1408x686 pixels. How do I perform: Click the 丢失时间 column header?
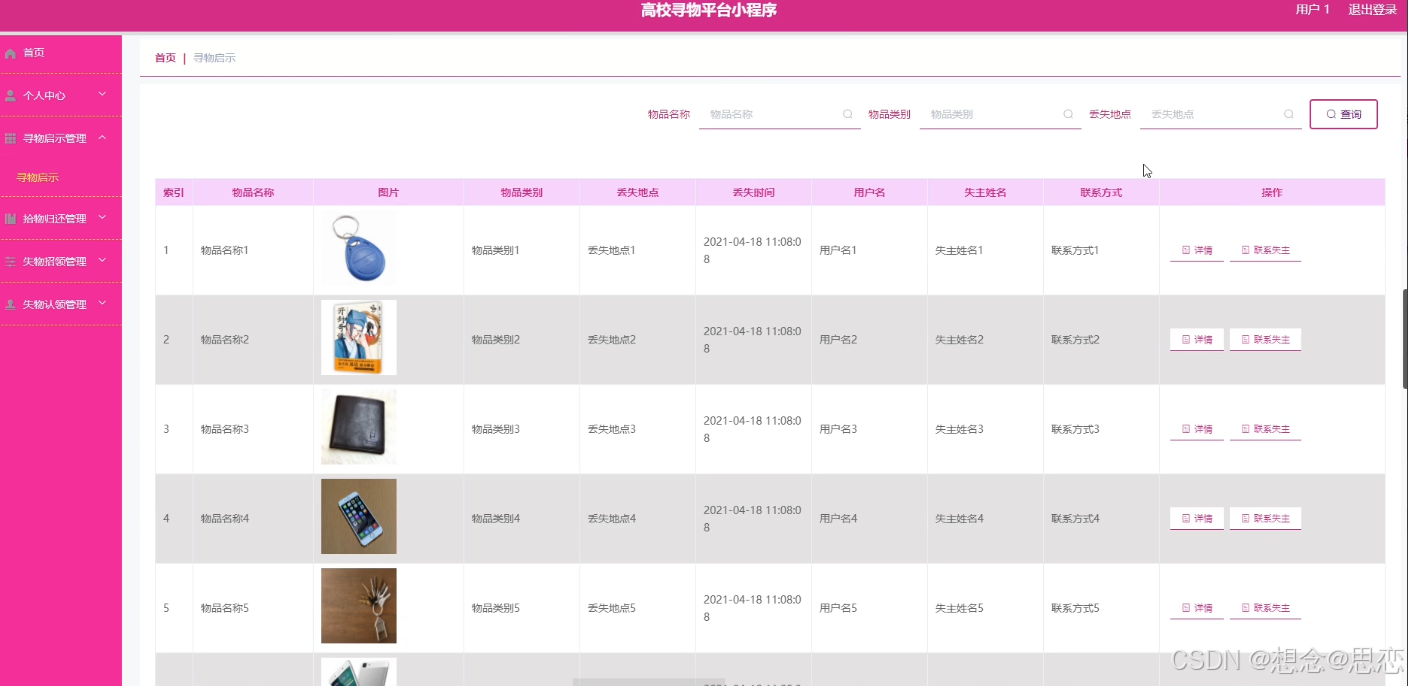coord(753,193)
